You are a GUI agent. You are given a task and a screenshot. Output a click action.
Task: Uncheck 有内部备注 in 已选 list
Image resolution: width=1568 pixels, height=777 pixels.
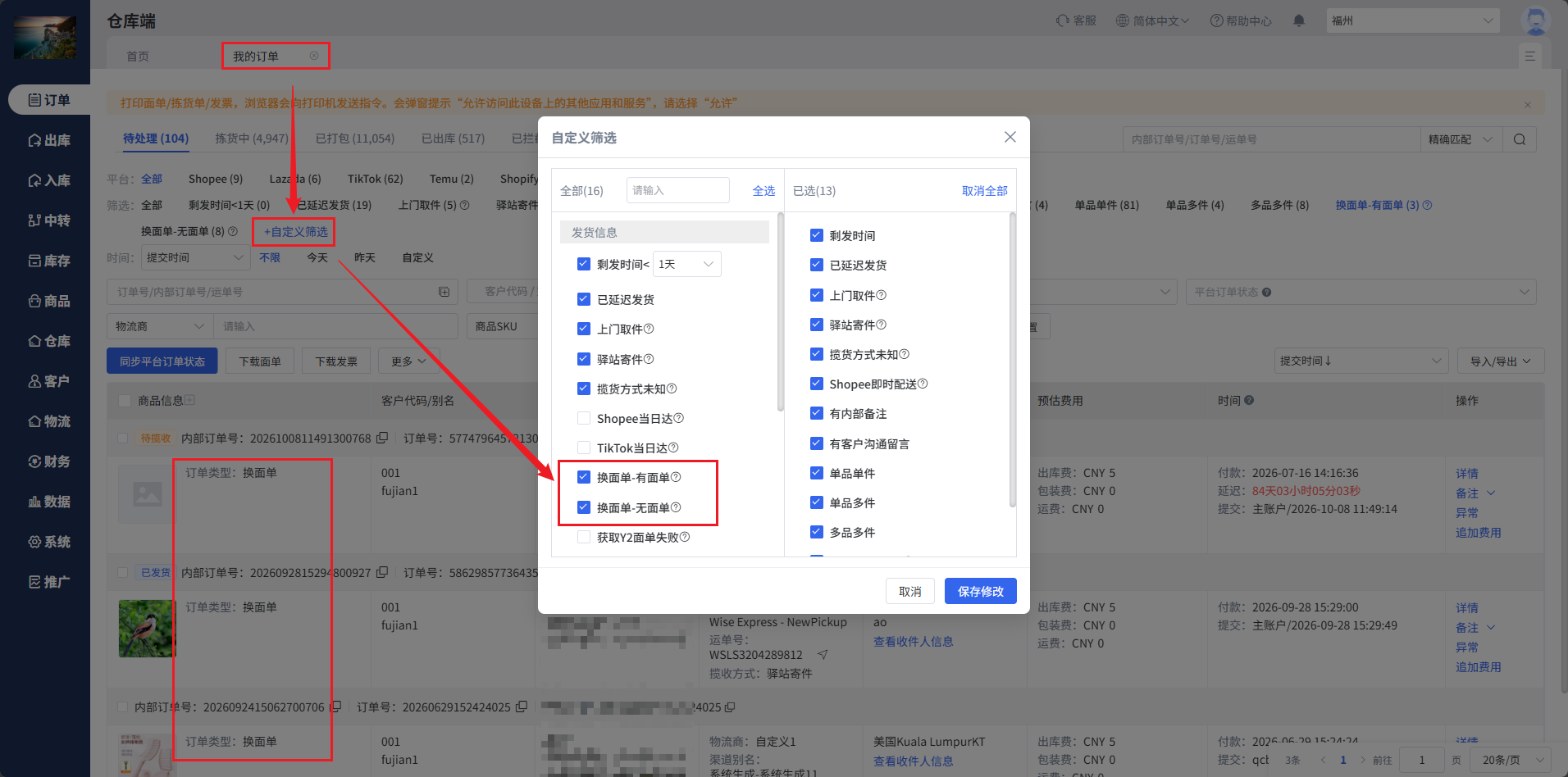point(817,413)
